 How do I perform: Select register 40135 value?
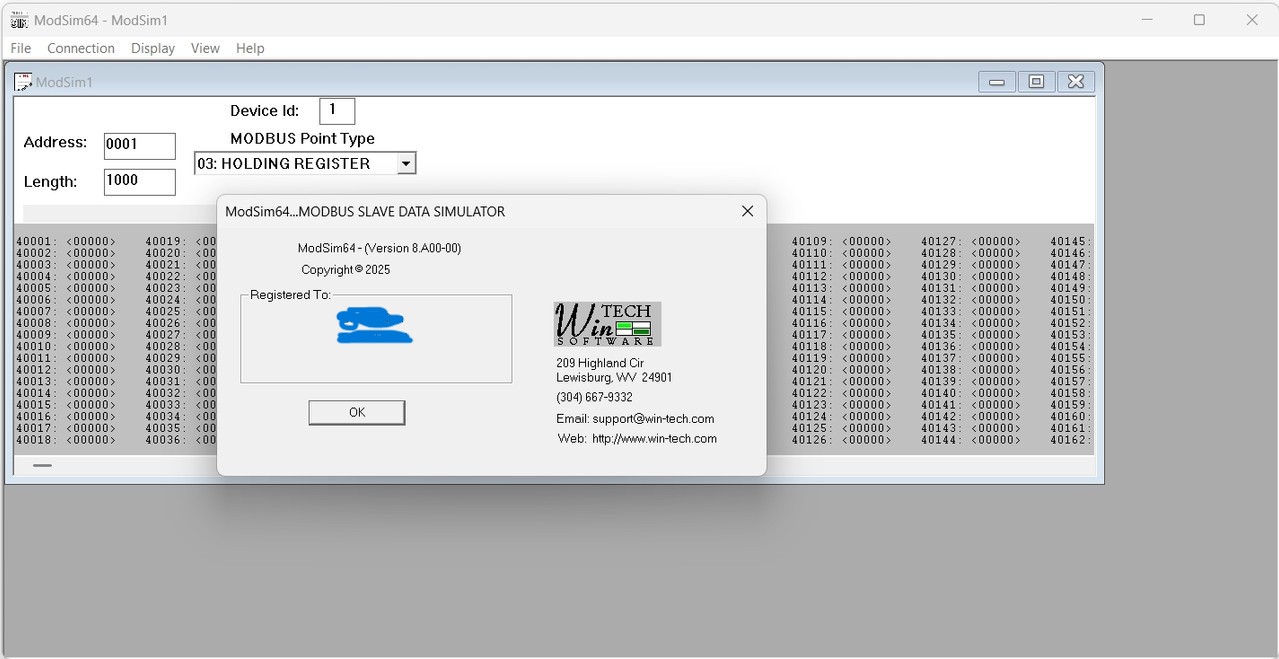coord(996,335)
